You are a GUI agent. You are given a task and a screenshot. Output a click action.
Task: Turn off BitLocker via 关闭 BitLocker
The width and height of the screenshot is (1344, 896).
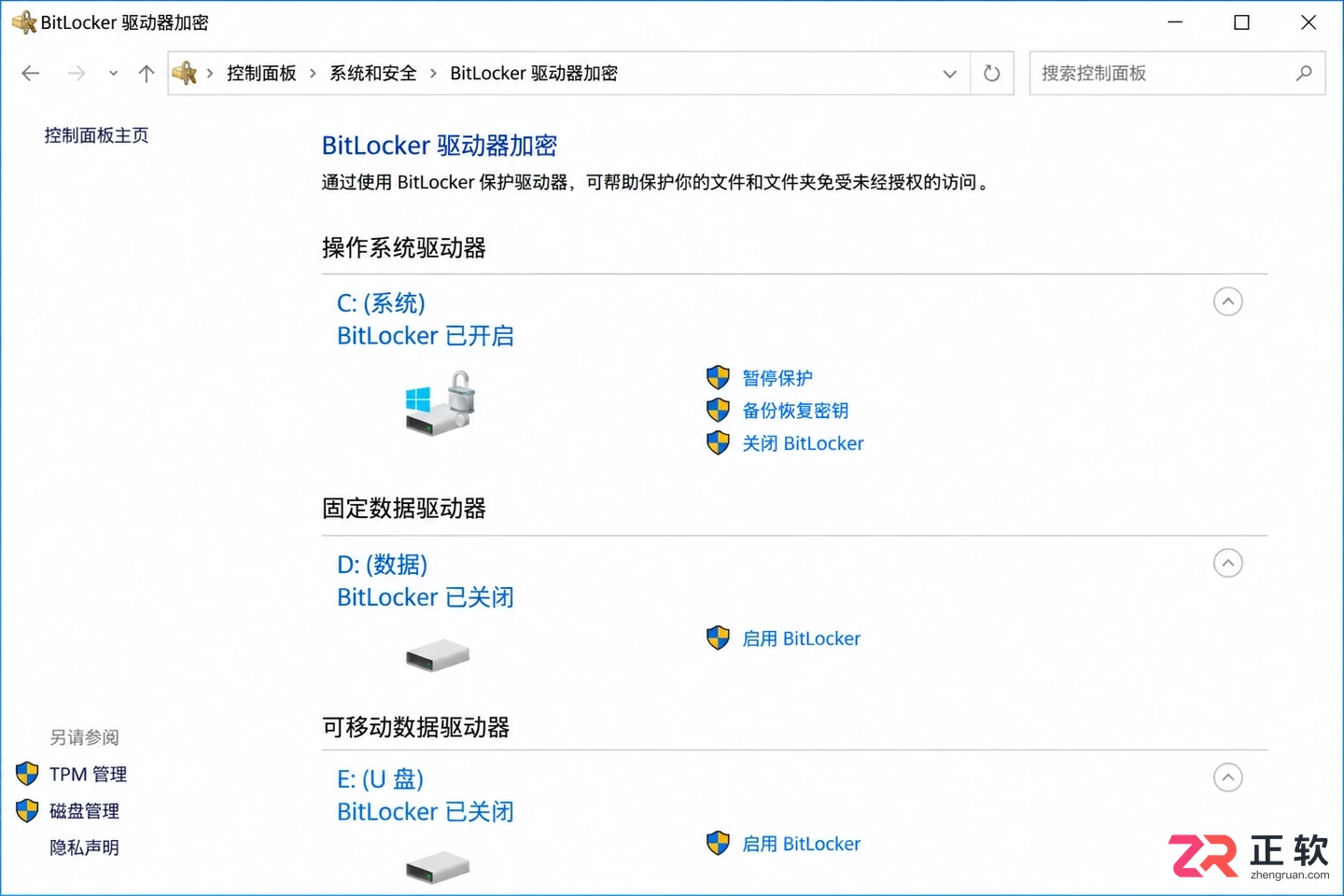pos(803,443)
